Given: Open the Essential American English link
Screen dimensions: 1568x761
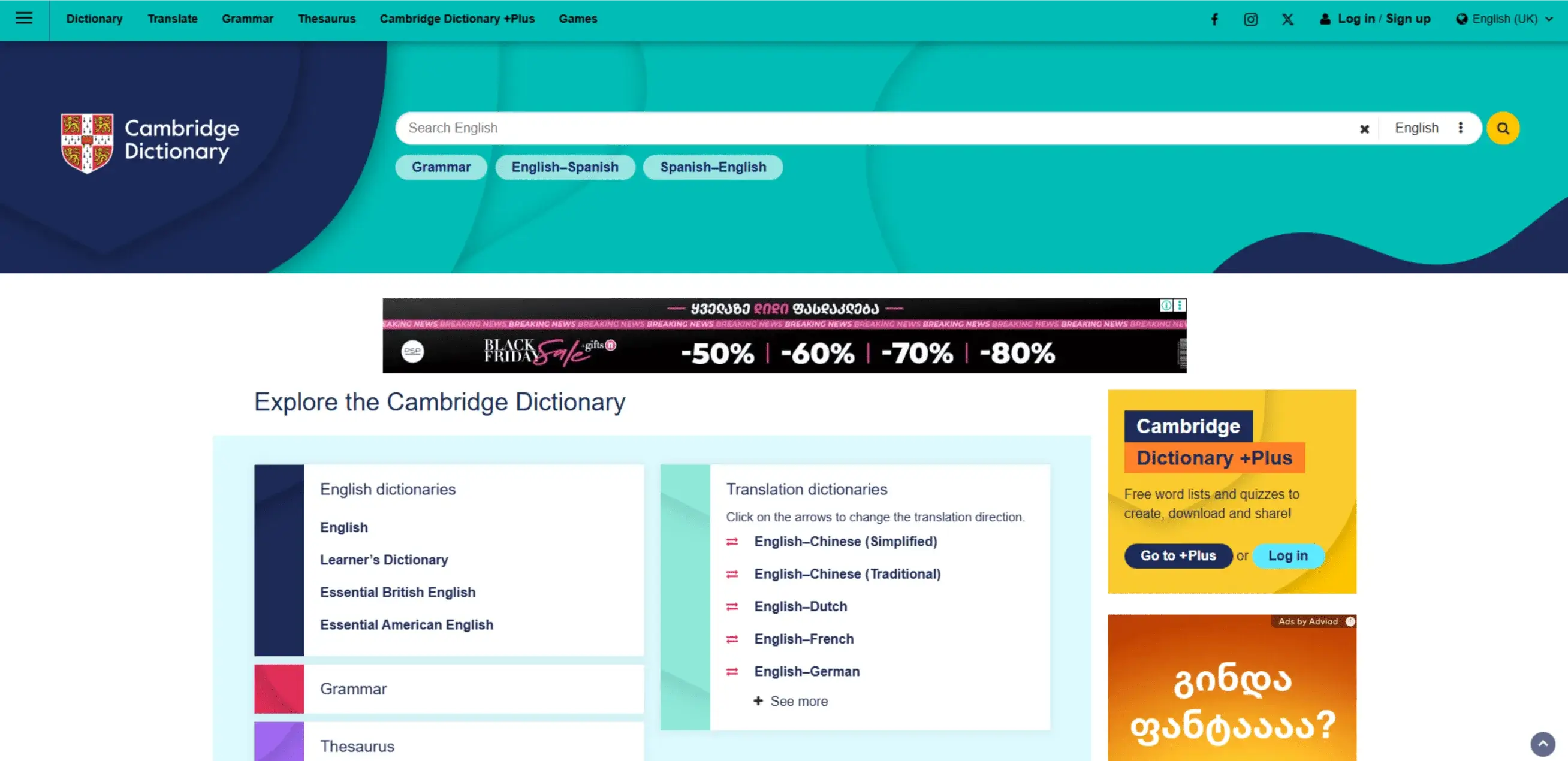Looking at the screenshot, I should point(406,625).
